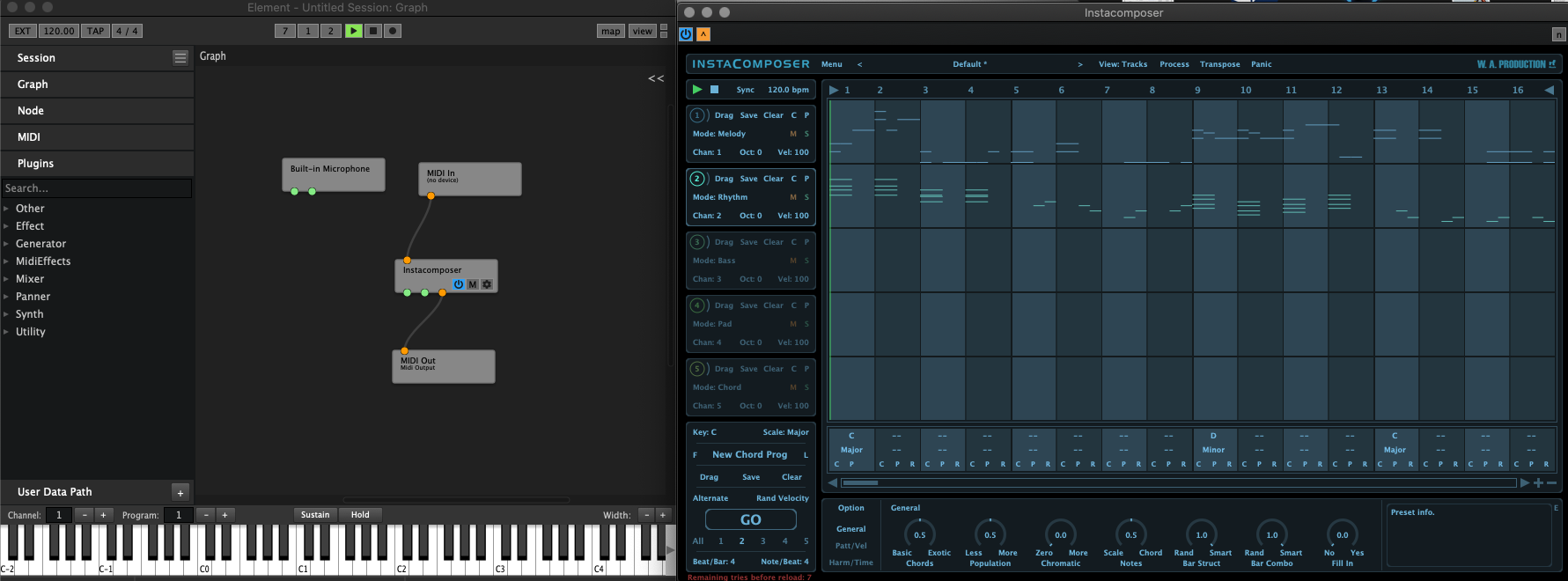Click the timeline horizontal scrollbar in Instacomposer

pos(1179,482)
